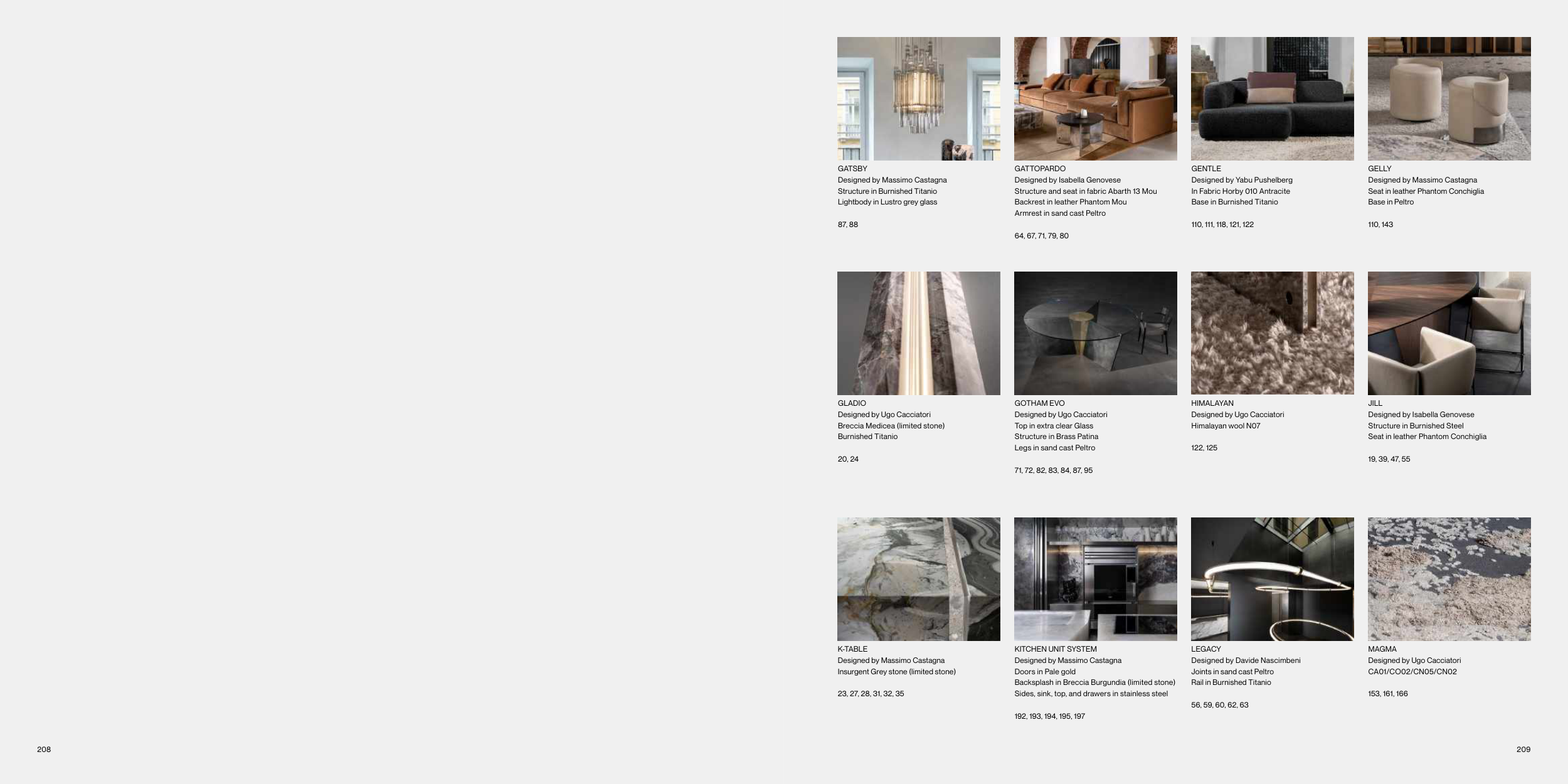Select the Gentle dark sofa image

pos(1272,98)
